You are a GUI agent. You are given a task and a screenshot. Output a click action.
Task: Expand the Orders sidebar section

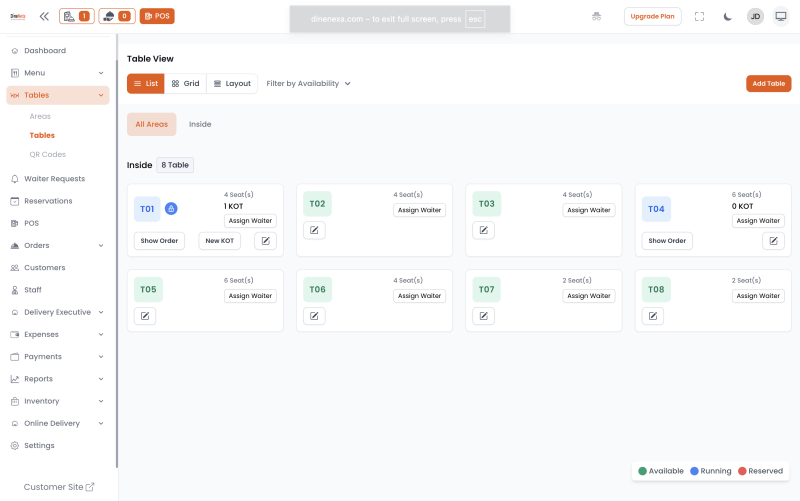click(58, 245)
